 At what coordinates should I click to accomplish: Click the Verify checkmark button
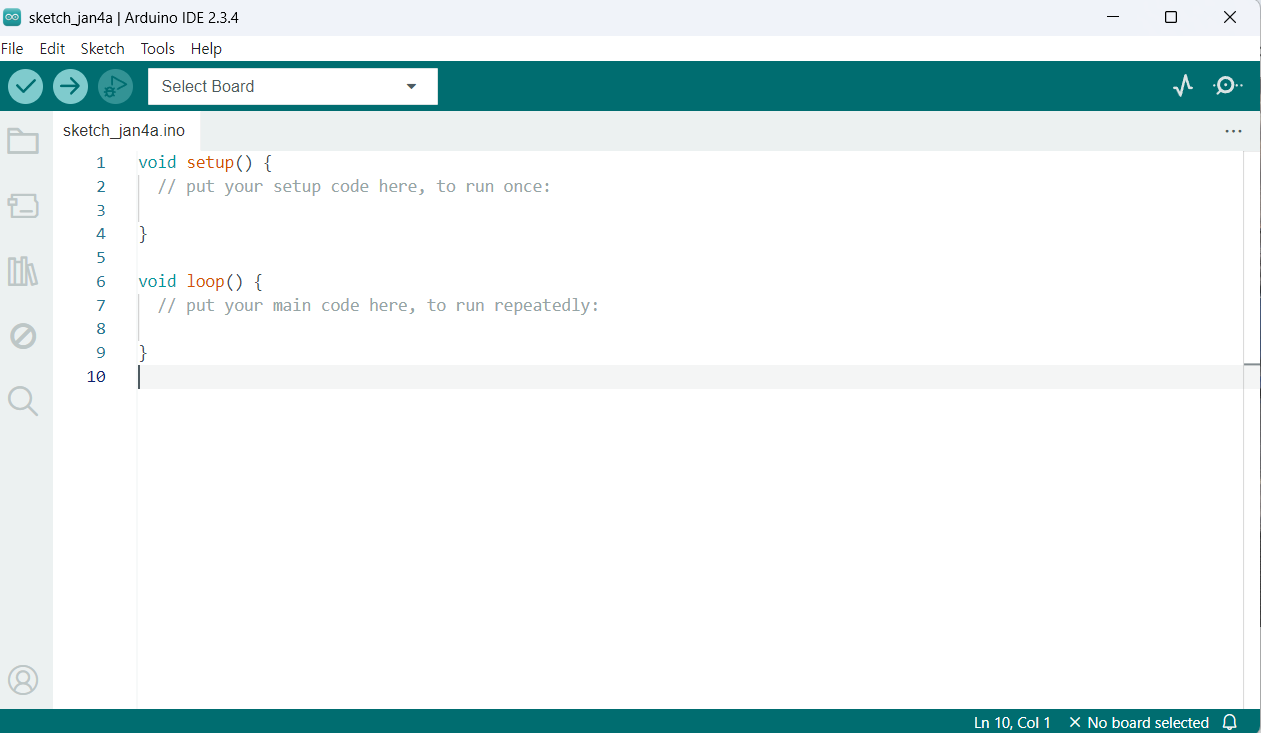[26, 86]
